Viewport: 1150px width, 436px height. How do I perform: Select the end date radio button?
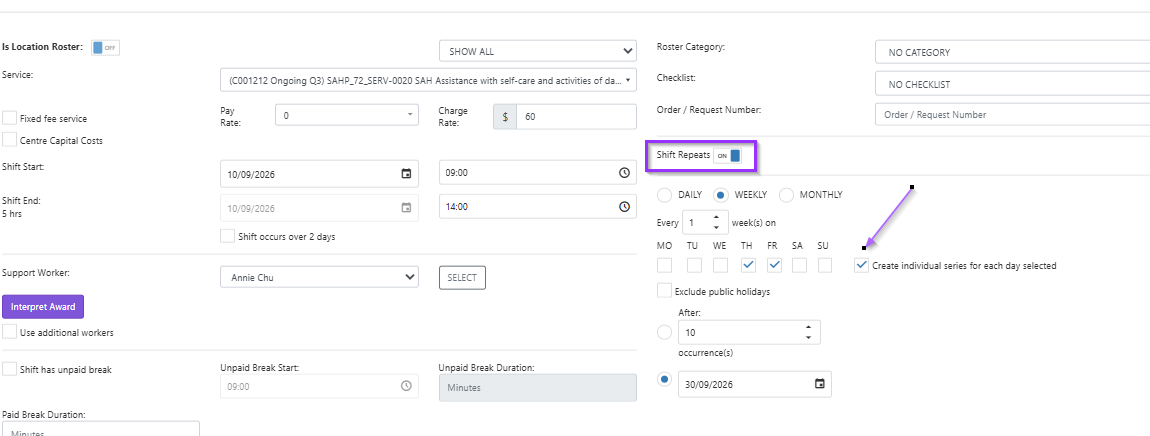click(x=664, y=379)
